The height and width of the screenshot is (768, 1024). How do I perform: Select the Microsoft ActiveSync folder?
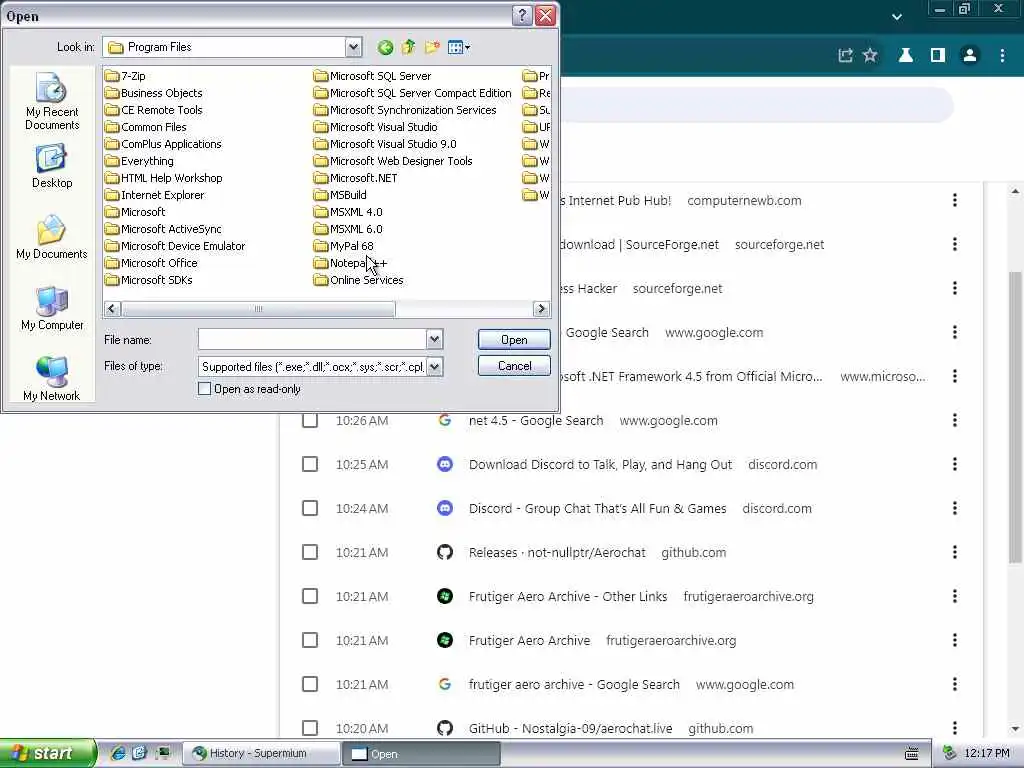163,229
